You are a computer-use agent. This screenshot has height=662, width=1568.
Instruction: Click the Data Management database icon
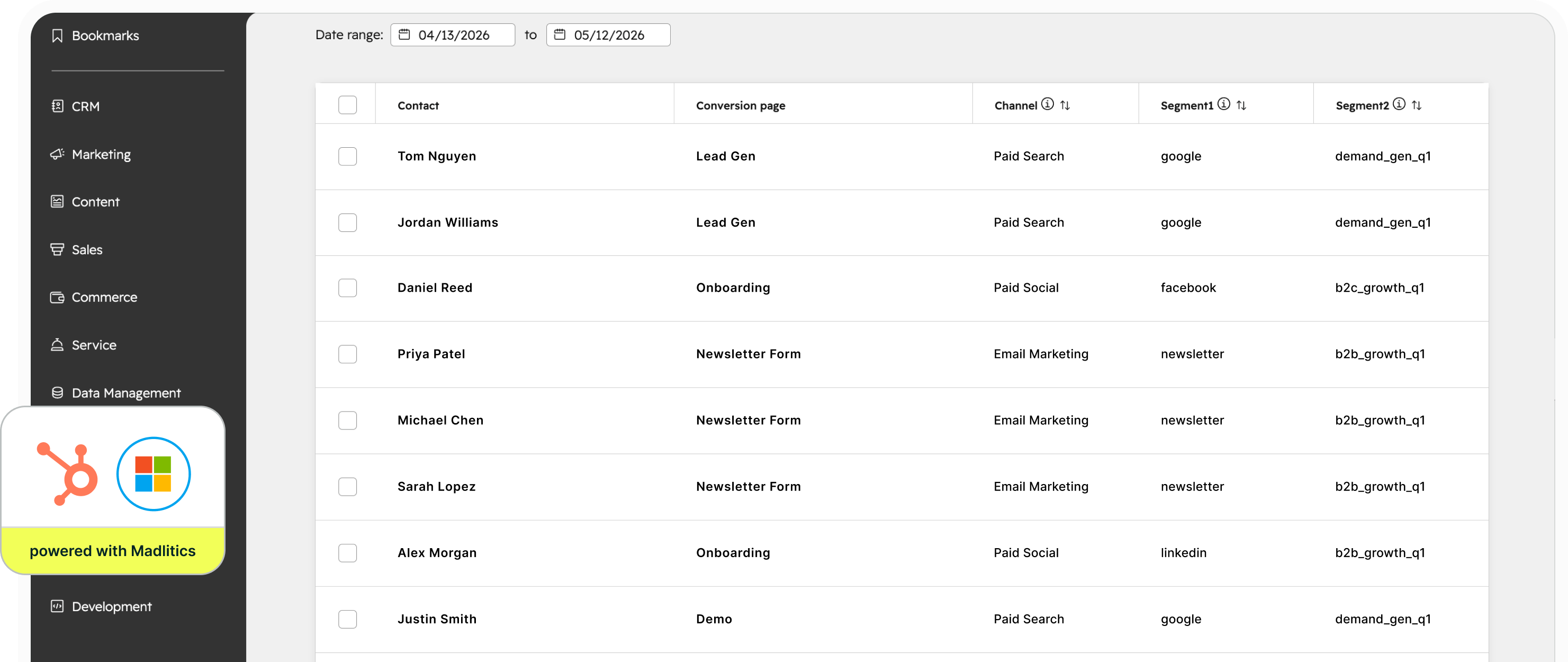pyautogui.click(x=57, y=393)
